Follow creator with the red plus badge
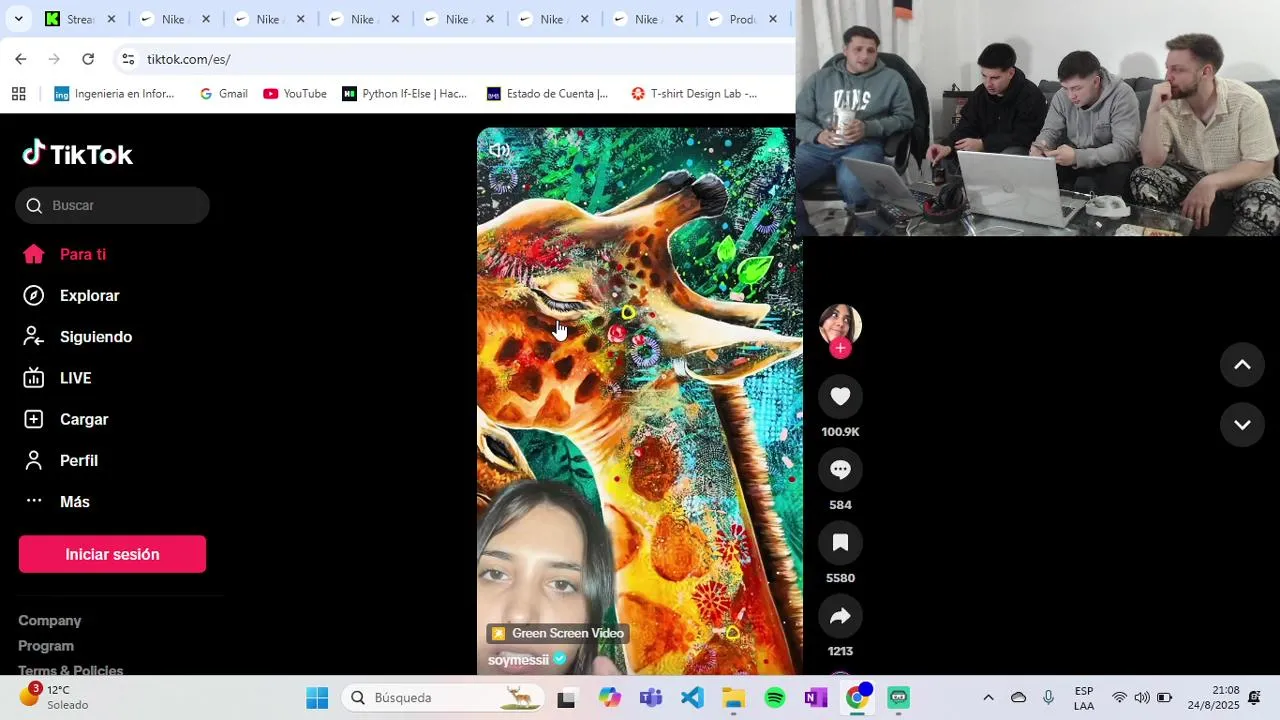Screen dimensions: 1280x720 (840, 348)
